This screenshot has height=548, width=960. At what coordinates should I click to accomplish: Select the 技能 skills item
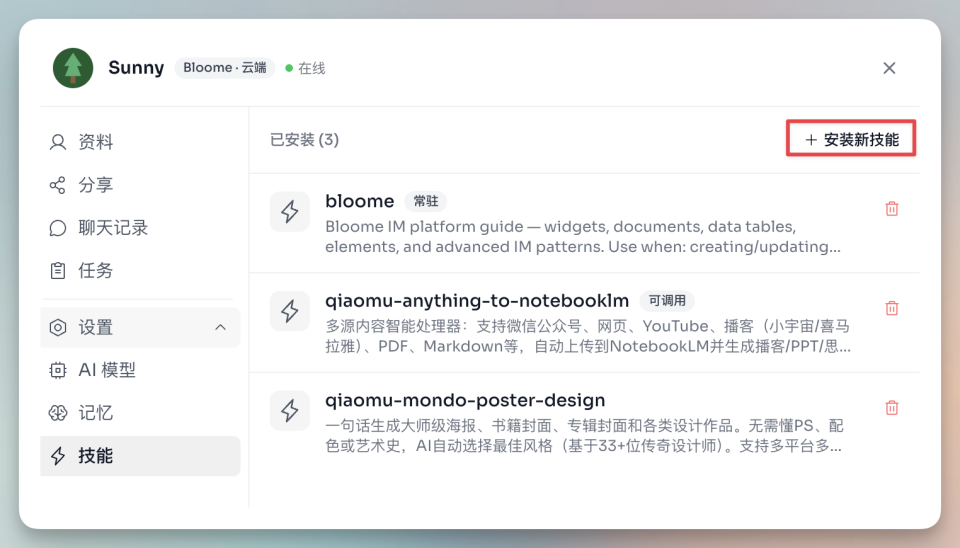140,456
